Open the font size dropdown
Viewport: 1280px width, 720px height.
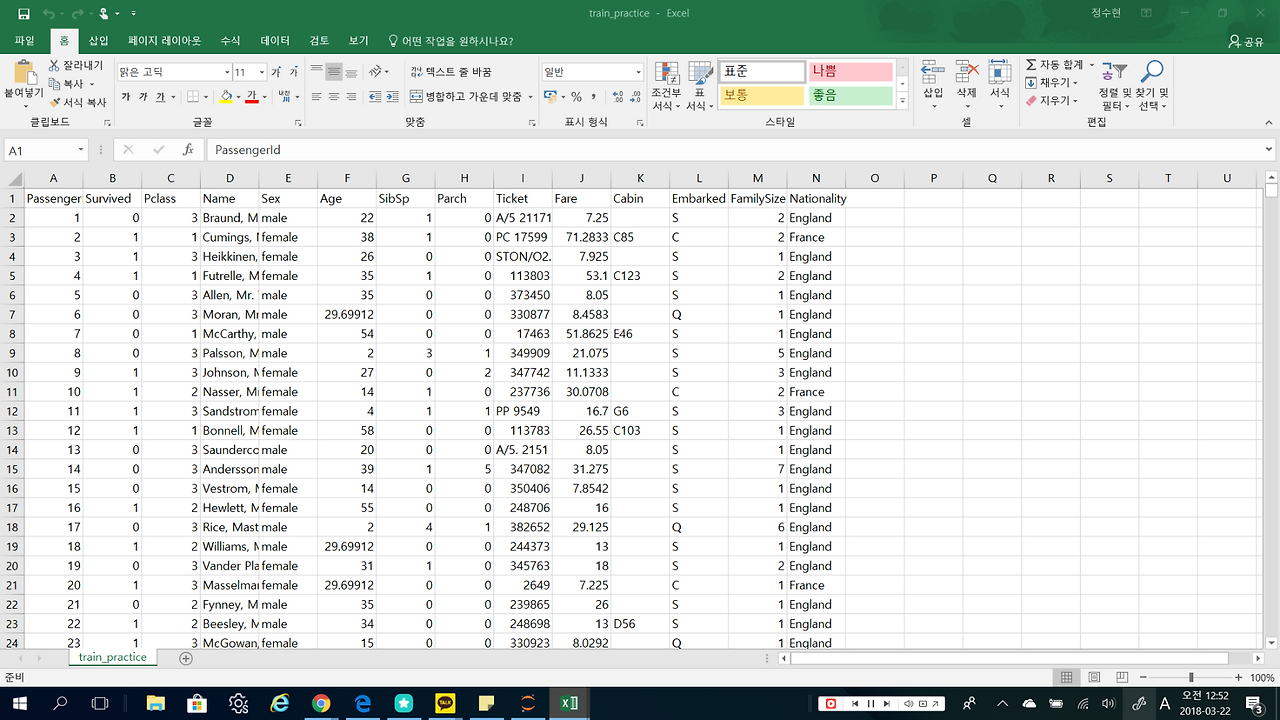[x=262, y=72]
